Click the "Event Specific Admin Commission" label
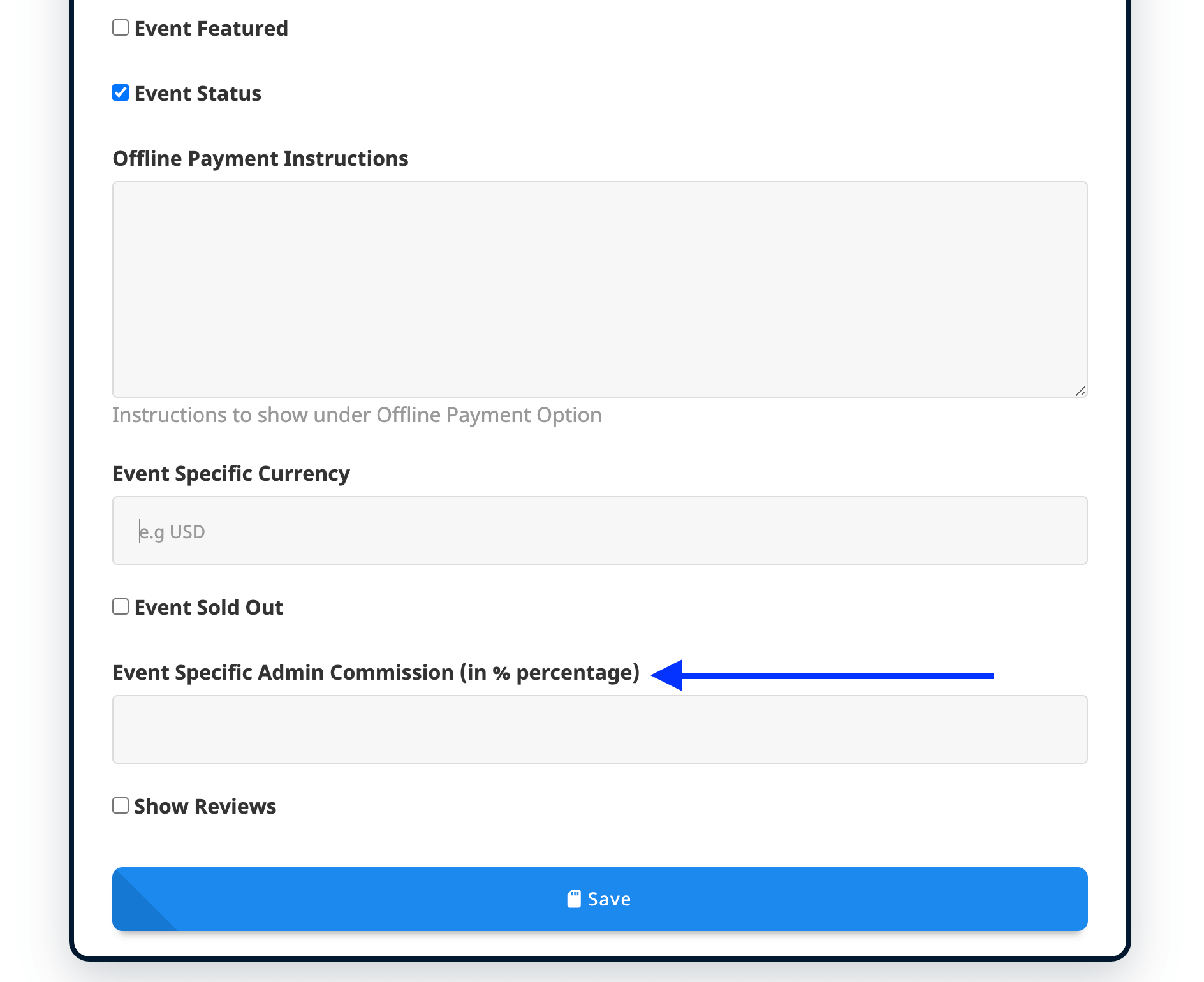1204x982 pixels. point(376,673)
